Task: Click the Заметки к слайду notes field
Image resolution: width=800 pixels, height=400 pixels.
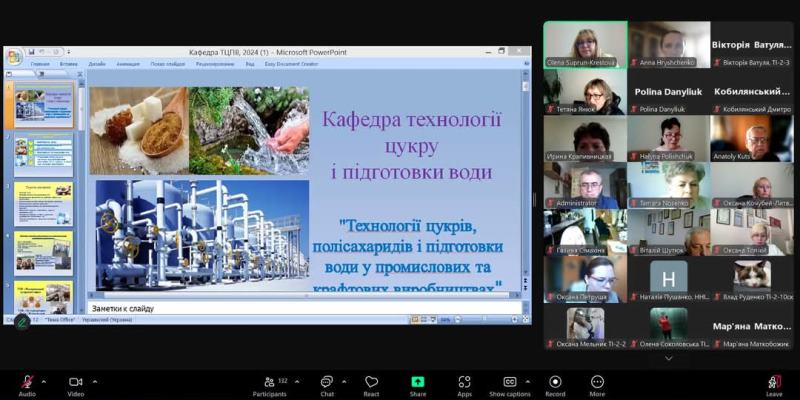Action: (305, 308)
